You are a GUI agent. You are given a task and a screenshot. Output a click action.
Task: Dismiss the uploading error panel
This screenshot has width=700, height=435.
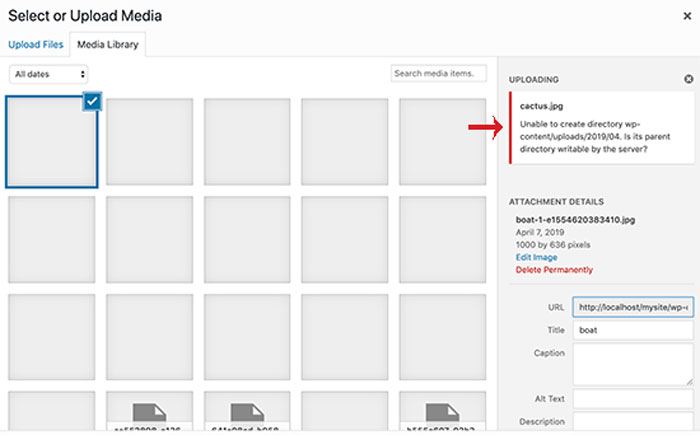688,79
